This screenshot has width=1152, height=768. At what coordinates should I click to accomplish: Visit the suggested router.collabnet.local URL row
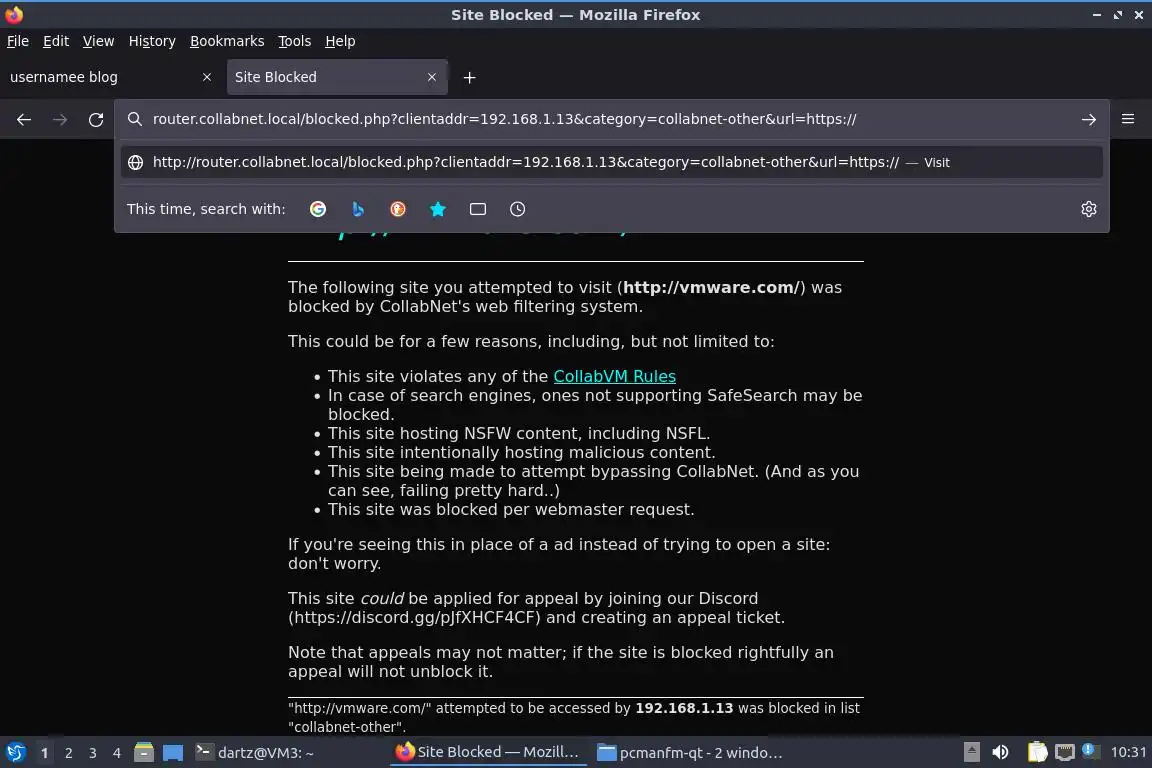coord(611,162)
